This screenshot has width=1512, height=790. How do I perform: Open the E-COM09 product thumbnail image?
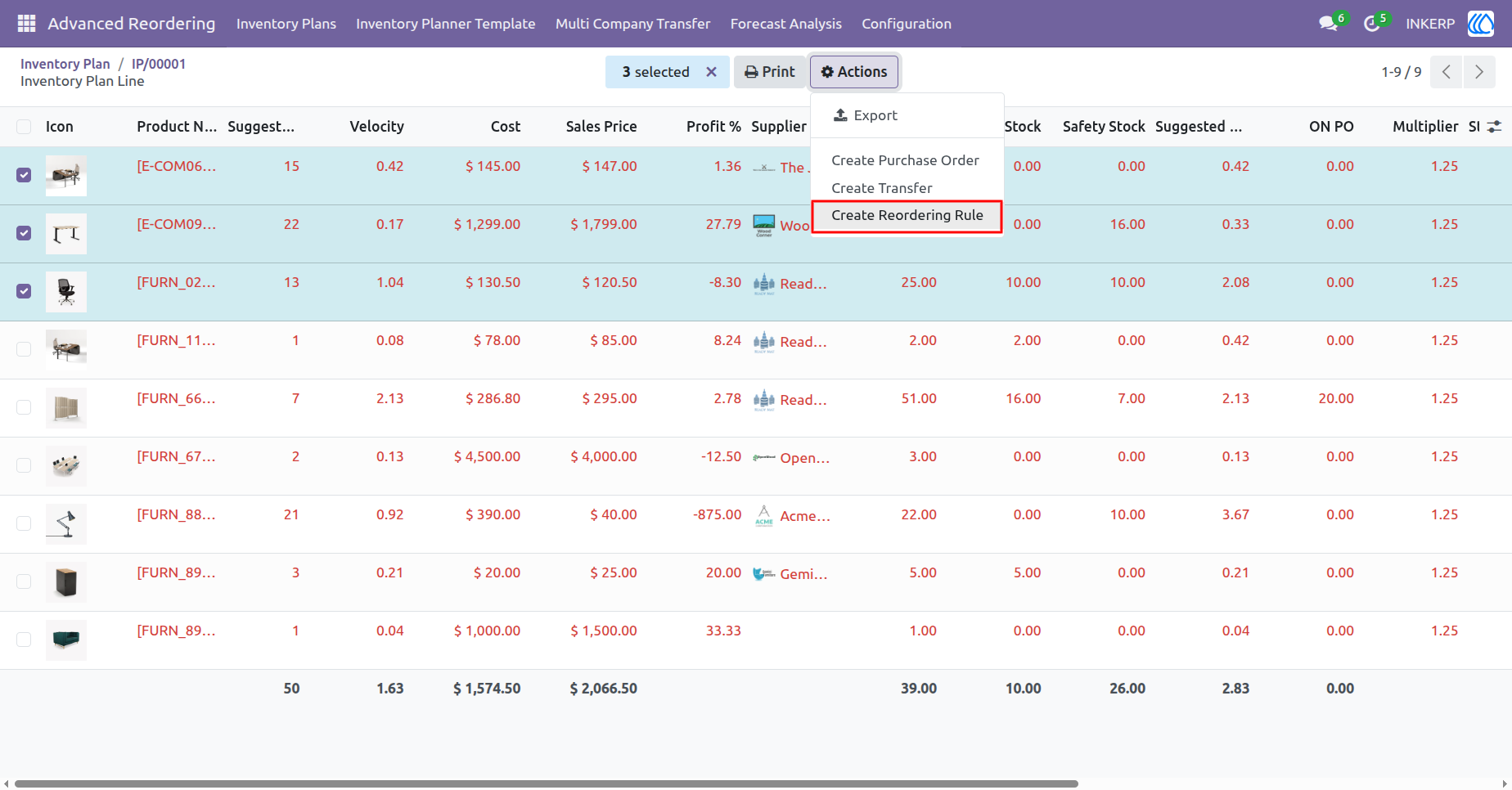click(x=66, y=233)
